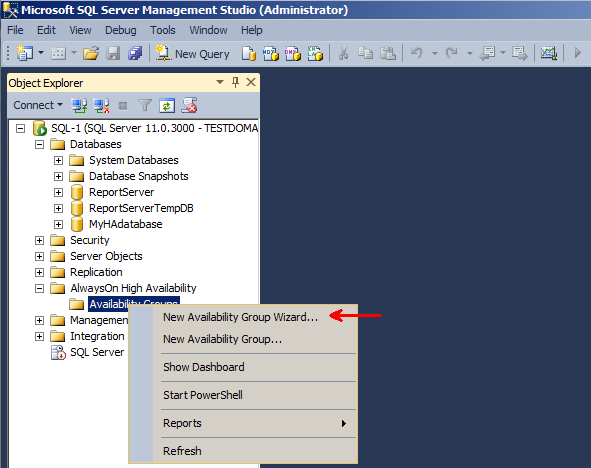Click the Stop square icon in Object Explorer
Screen dimensions: 591x468
point(123,106)
